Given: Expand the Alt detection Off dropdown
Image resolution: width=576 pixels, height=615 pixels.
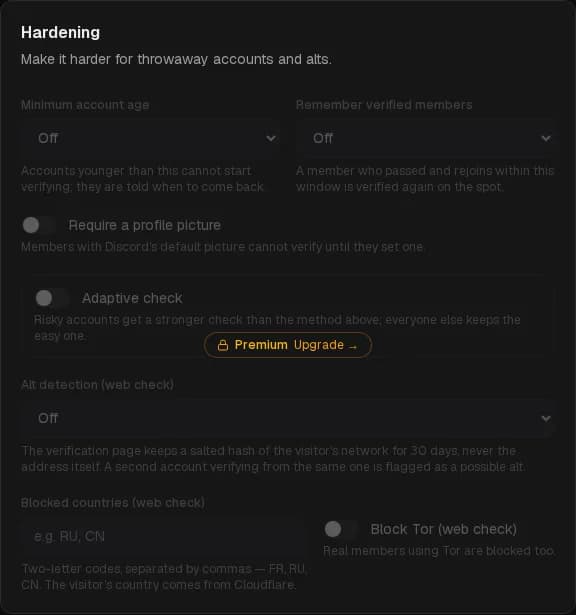Looking at the screenshot, I should tap(288, 418).
